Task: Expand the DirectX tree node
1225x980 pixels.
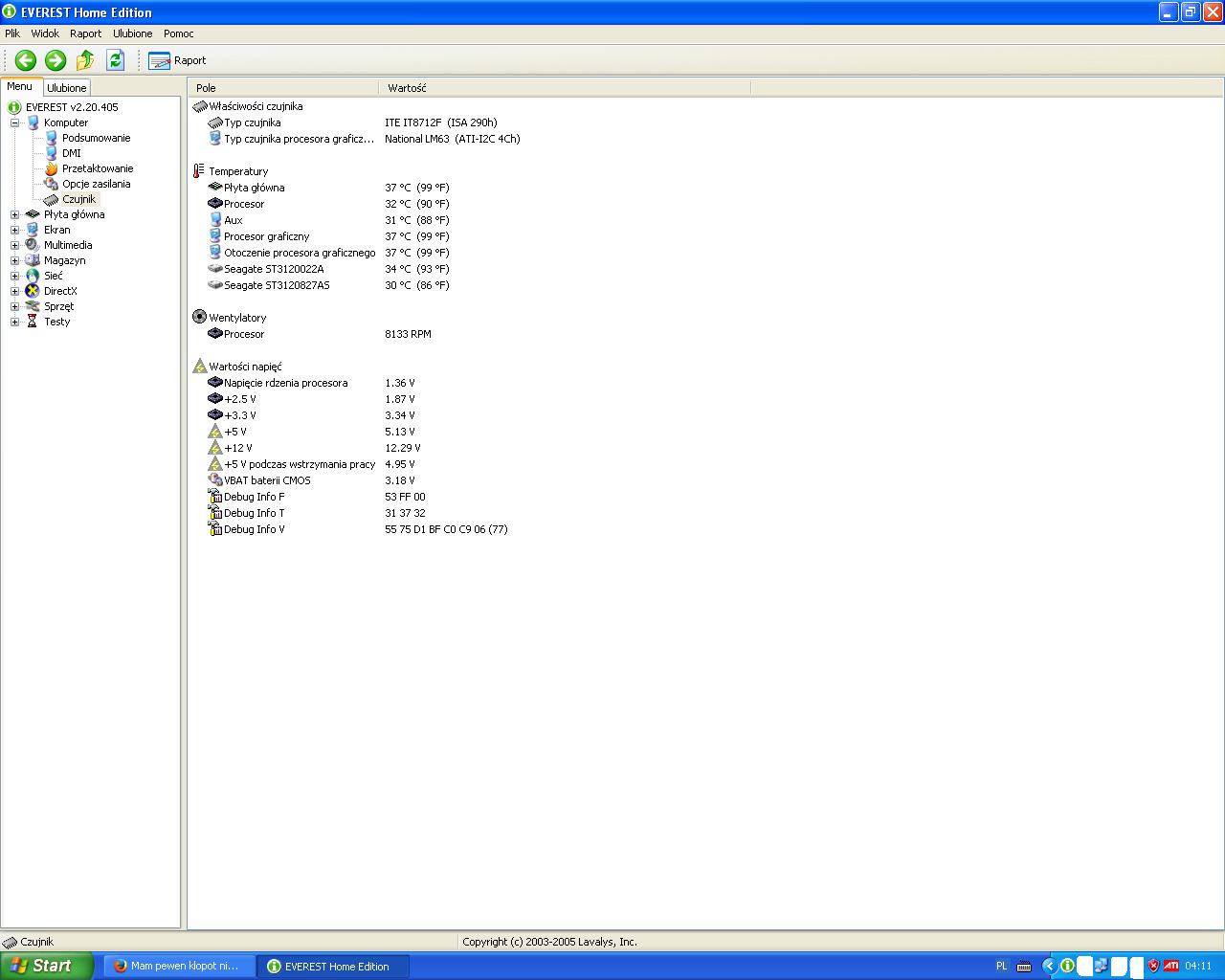Action: tap(14, 291)
